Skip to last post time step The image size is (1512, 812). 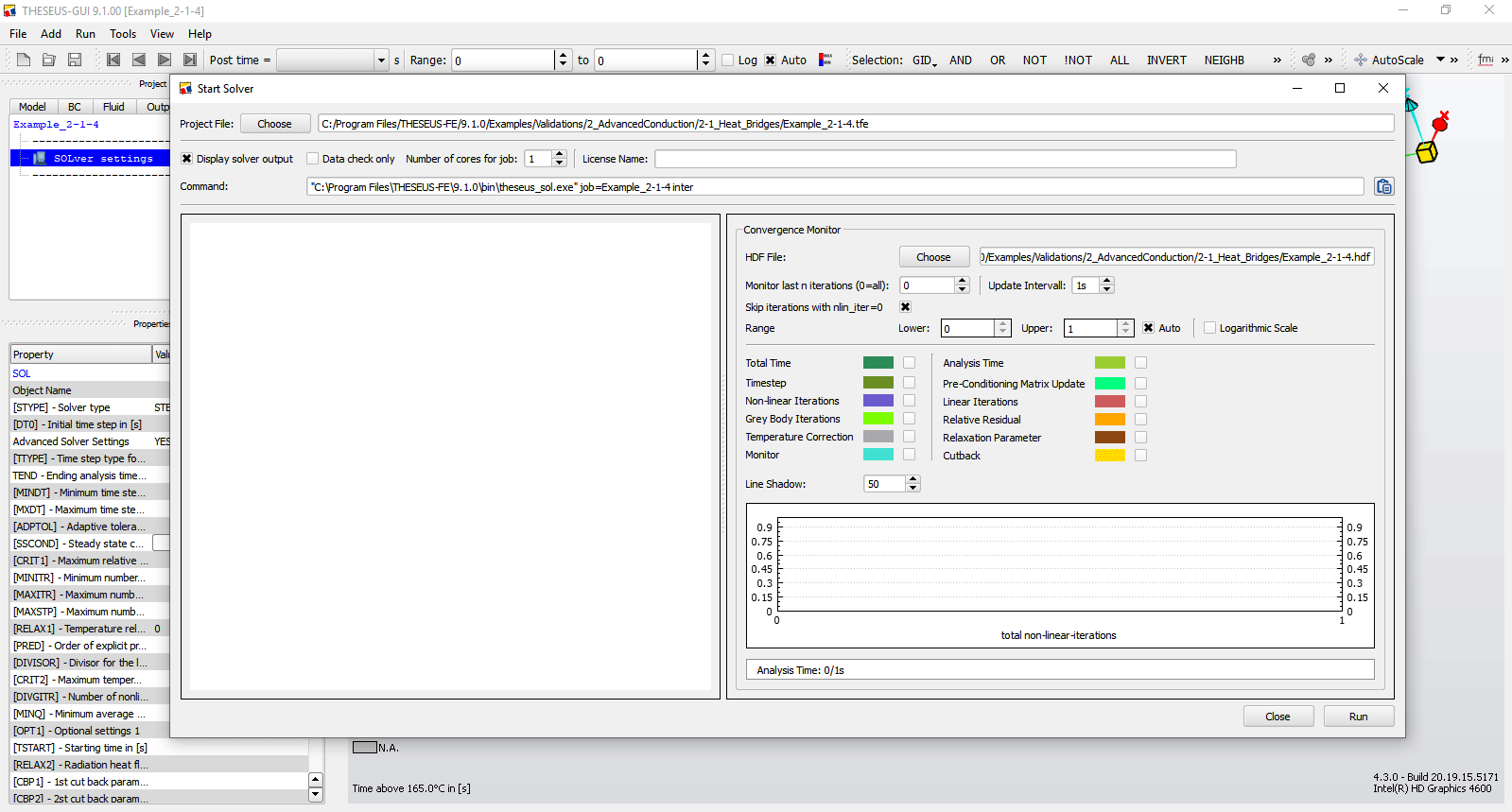(x=190, y=60)
